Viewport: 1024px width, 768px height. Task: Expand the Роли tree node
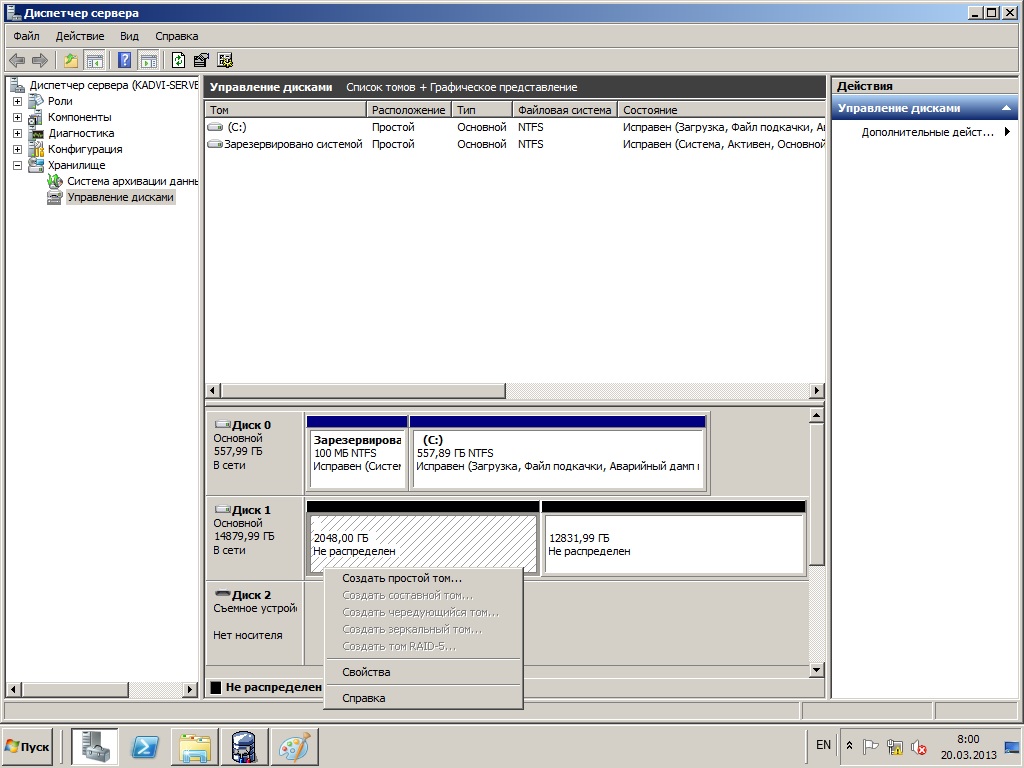(18, 101)
